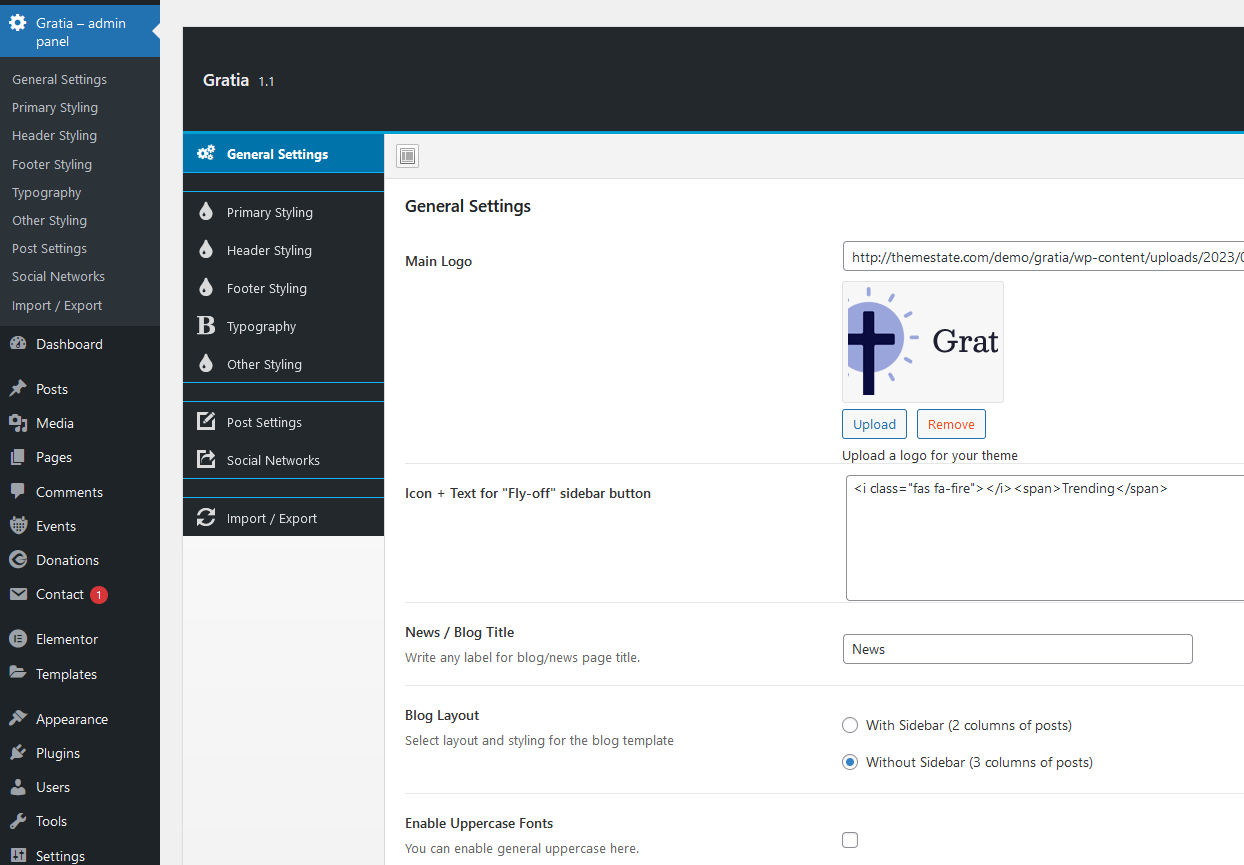Click the News / Blog Title input field
Viewport: 1244px width, 865px height.
tap(1018, 649)
